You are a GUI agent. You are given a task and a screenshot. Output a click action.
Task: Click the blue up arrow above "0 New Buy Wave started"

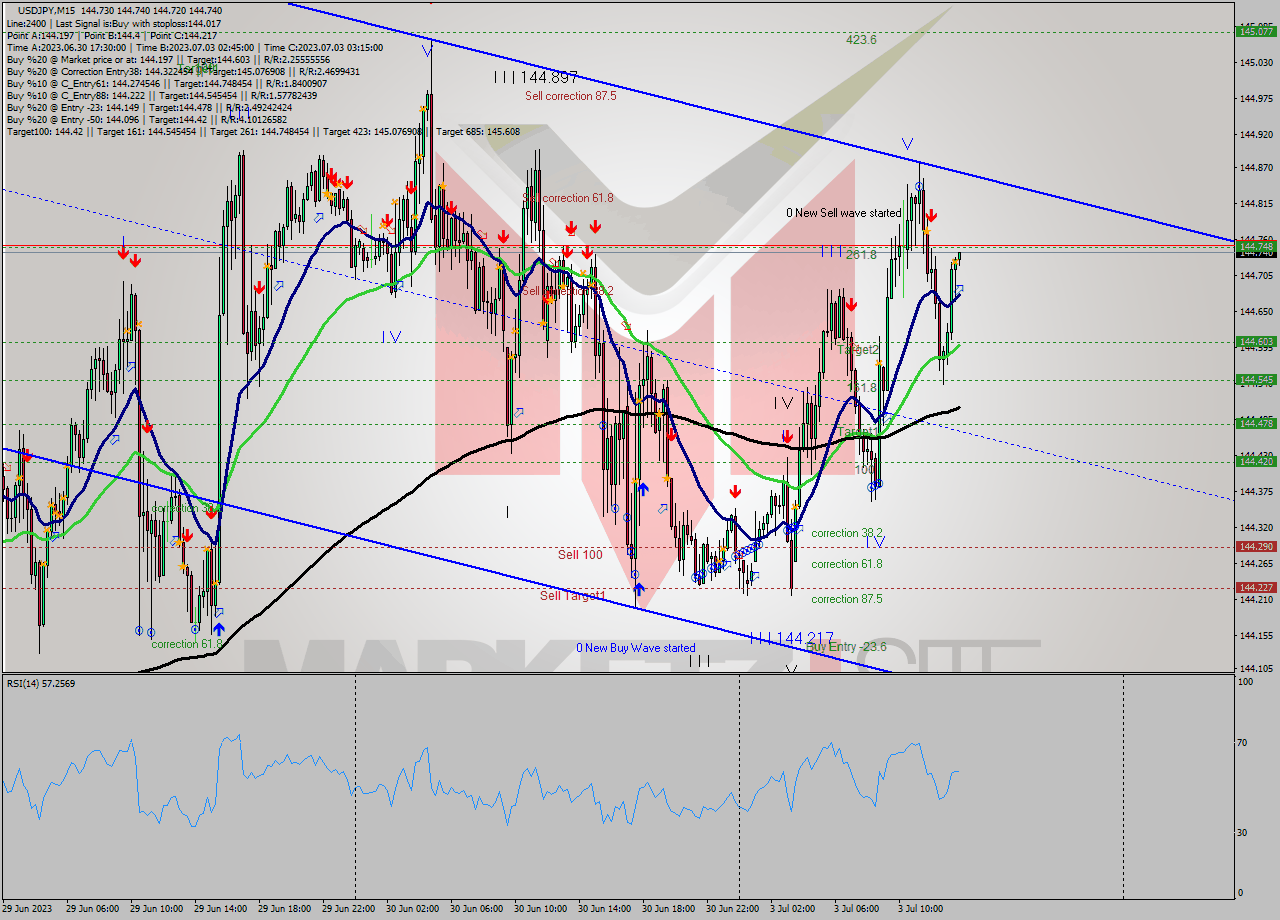[637, 588]
